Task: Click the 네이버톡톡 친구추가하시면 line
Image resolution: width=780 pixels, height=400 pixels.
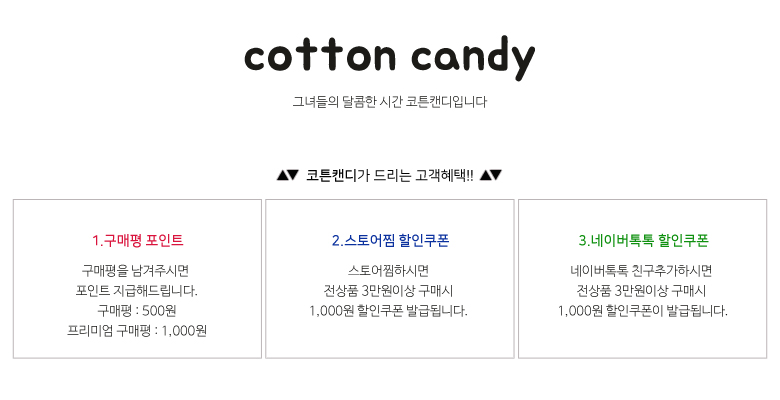Action: click(x=642, y=271)
